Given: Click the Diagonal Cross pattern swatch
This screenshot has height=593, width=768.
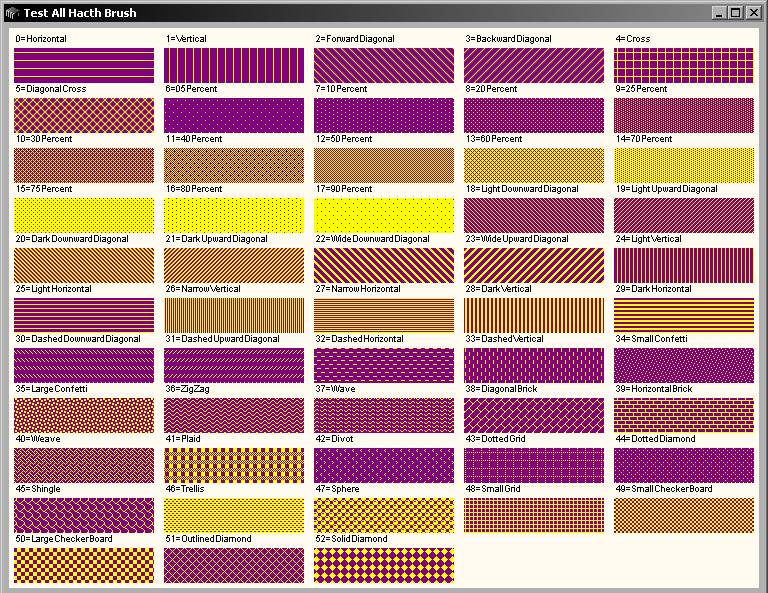Looking at the screenshot, I should [x=84, y=115].
